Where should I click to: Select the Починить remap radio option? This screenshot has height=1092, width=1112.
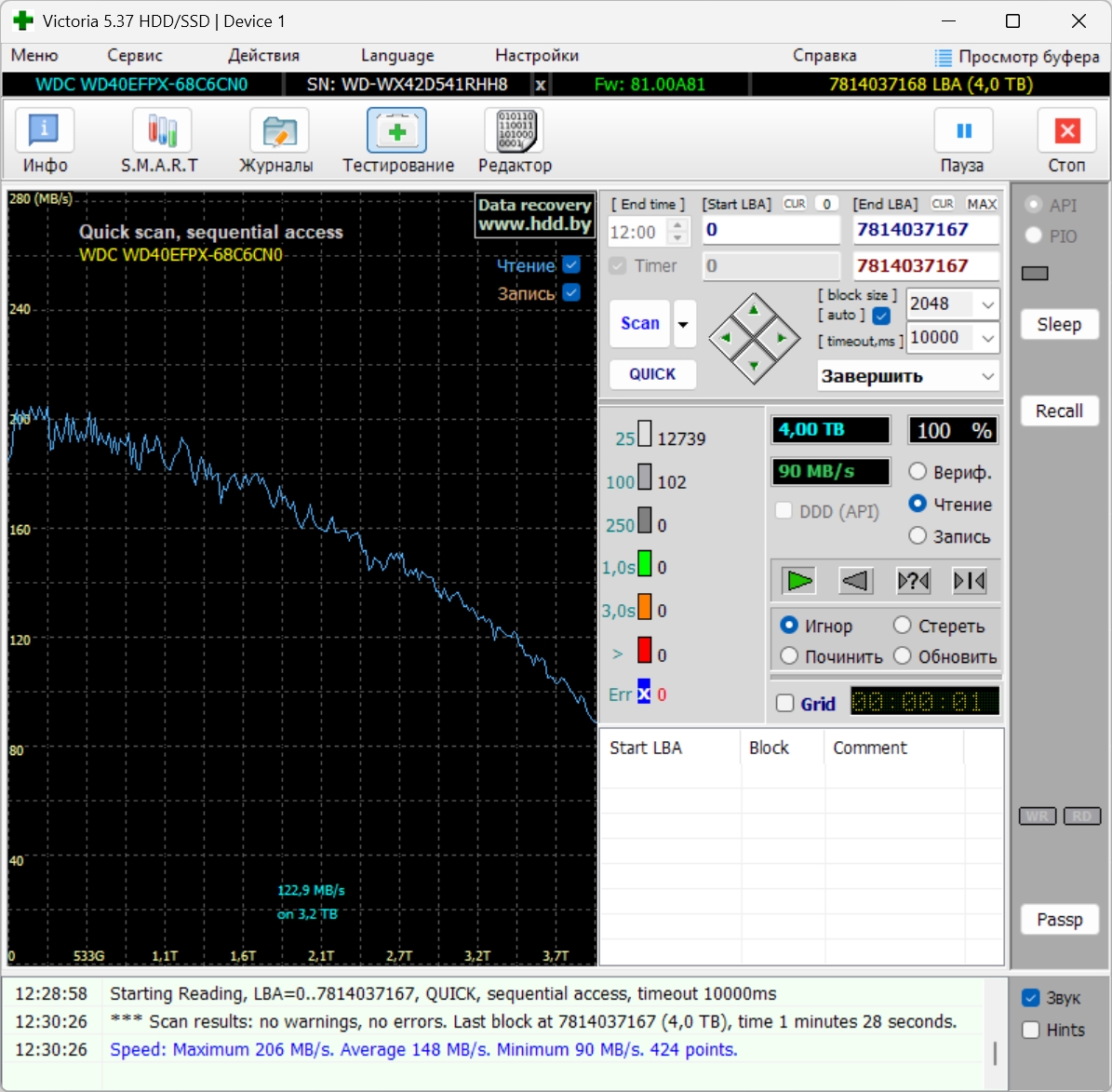point(789,656)
